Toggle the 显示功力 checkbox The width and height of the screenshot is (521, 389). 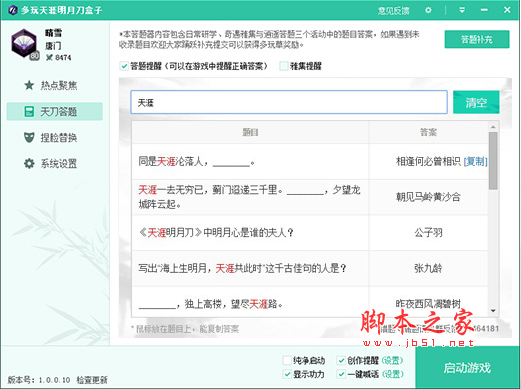click(x=287, y=374)
